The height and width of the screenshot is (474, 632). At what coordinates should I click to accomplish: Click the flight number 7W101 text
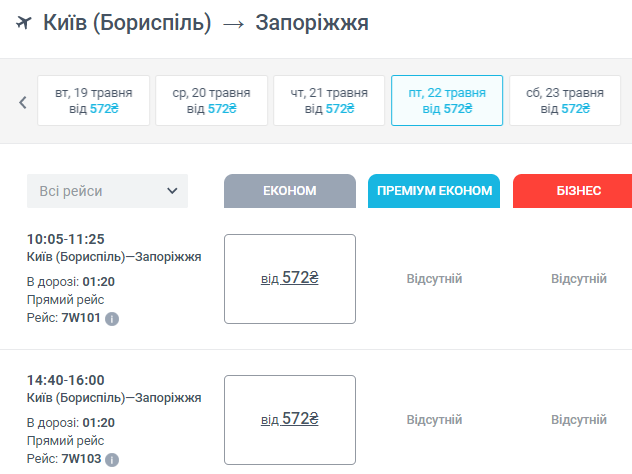click(82, 318)
